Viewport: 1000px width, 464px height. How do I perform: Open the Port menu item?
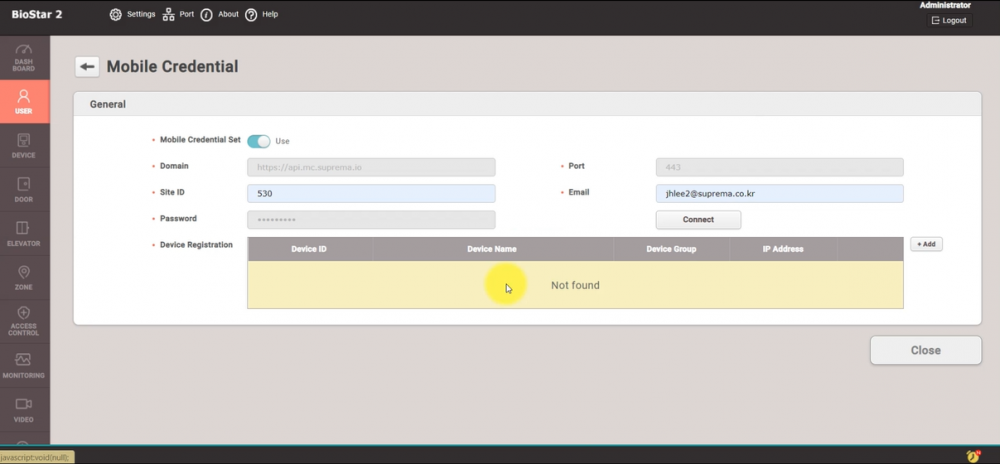(179, 15)
